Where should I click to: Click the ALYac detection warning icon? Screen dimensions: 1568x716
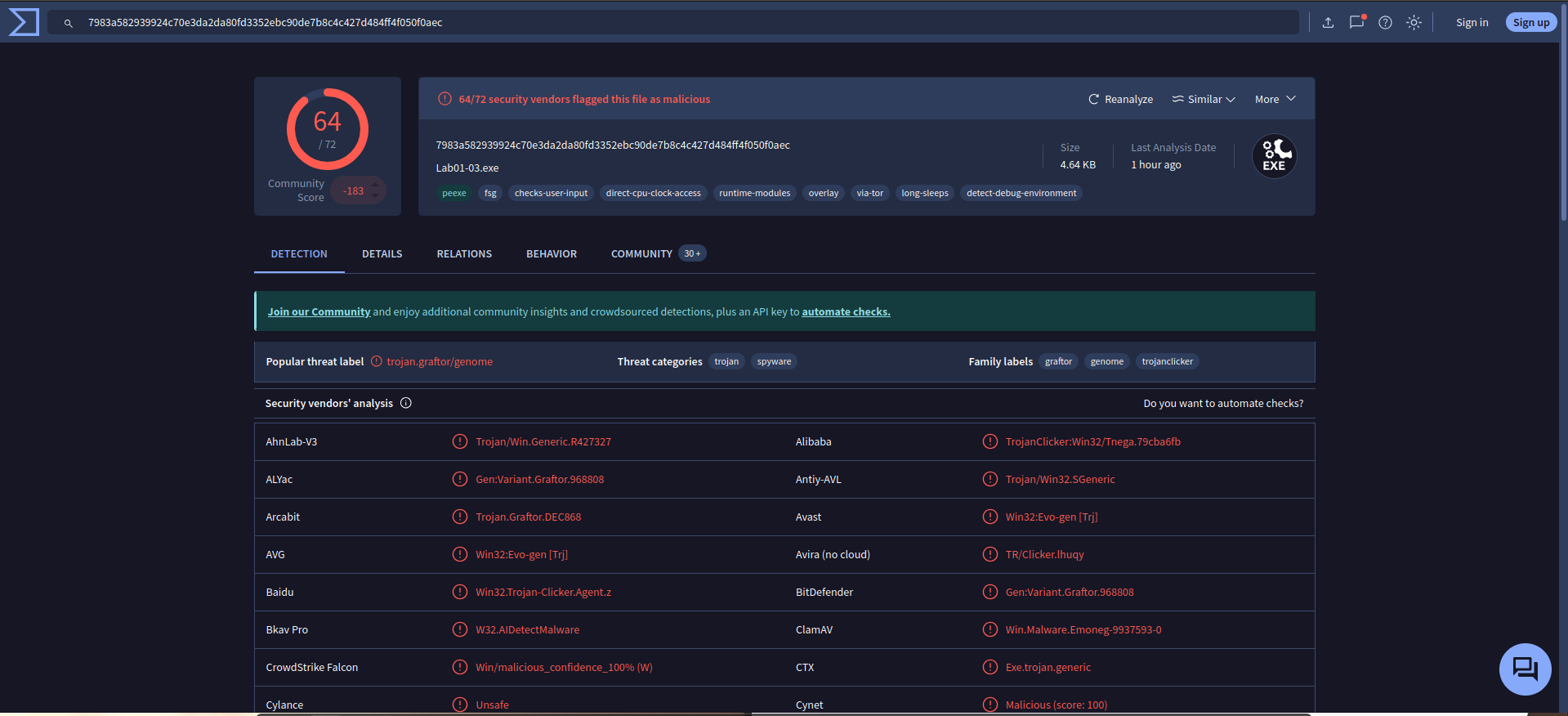tap(460, 479)
